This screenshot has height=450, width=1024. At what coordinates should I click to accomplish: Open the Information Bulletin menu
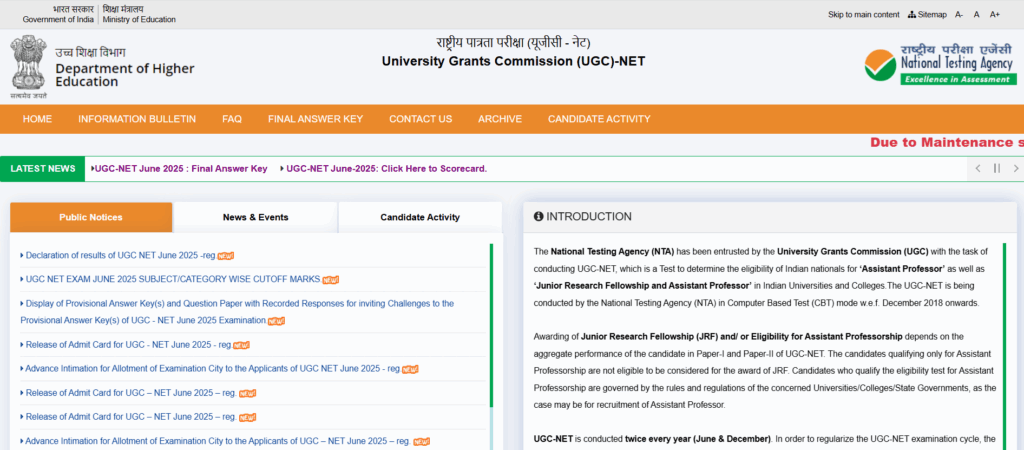point(137,119)
